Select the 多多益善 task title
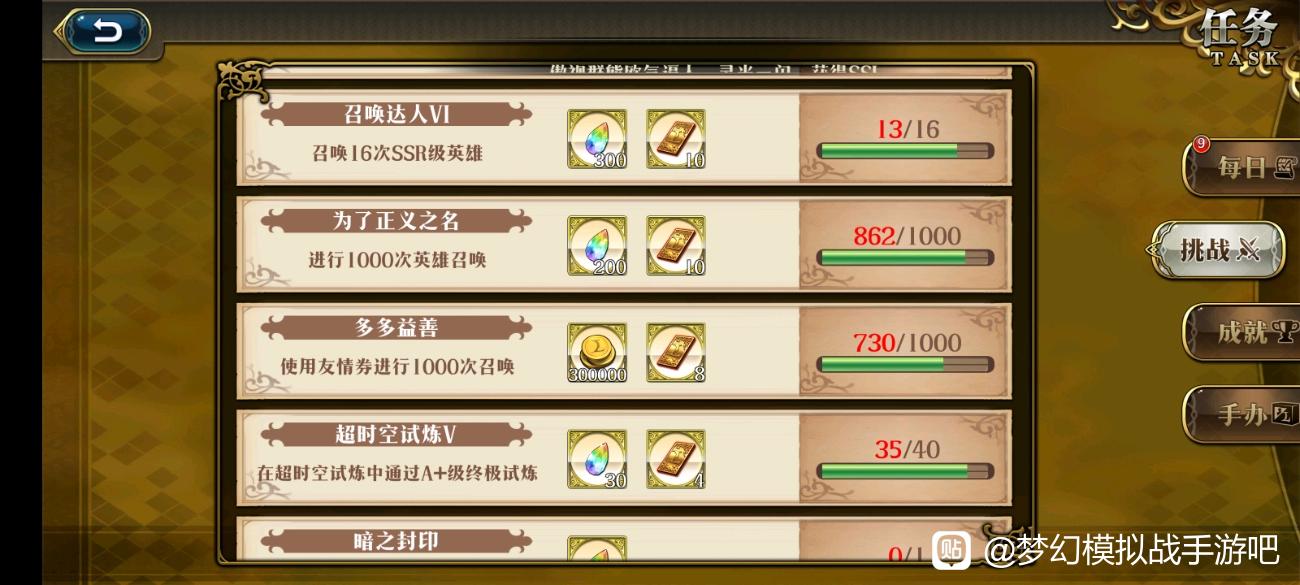The width and height of the screenshot is (1300, 585). tap(397, 327)
